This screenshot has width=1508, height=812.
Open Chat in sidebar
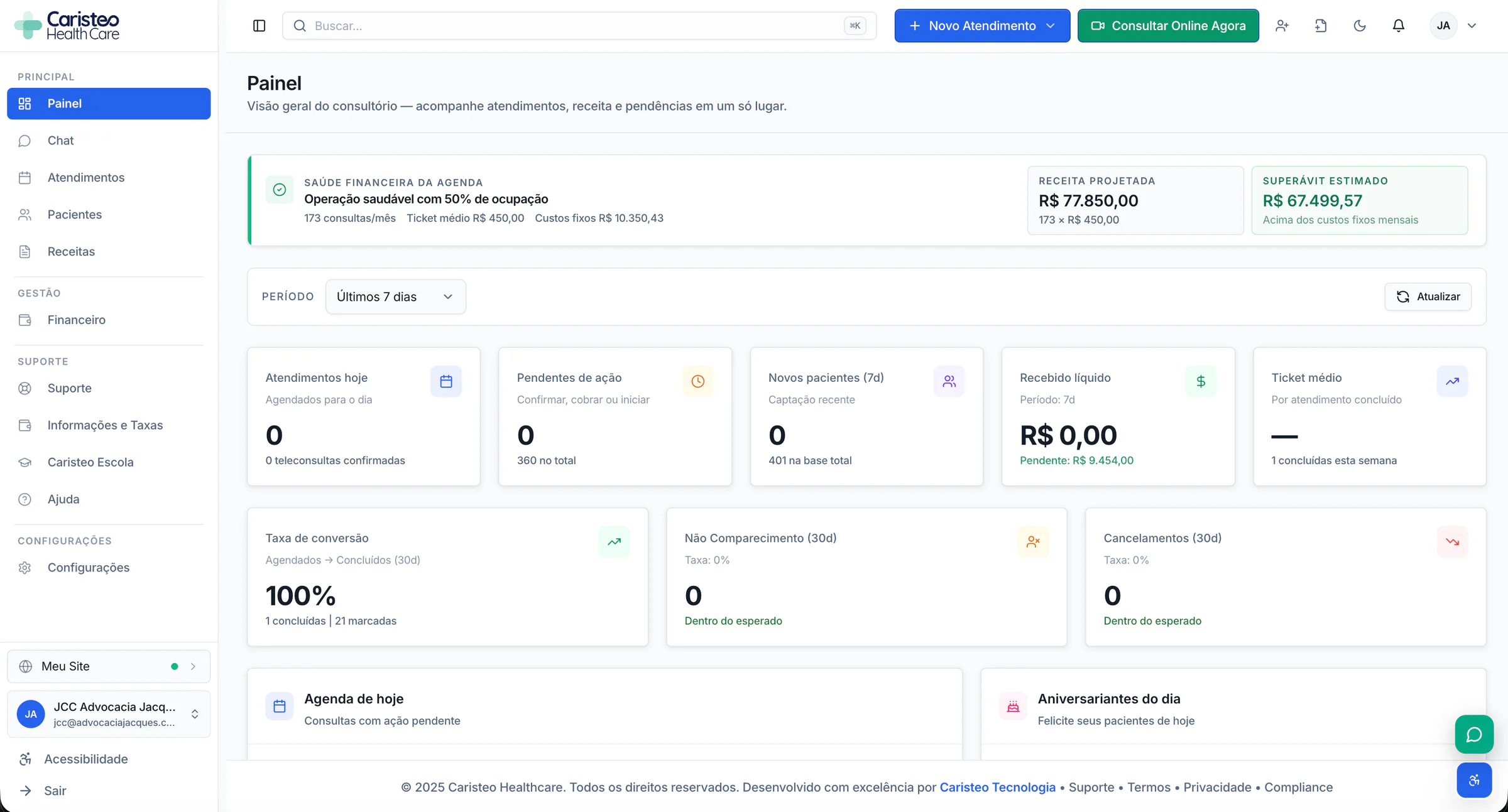(109, 141)
